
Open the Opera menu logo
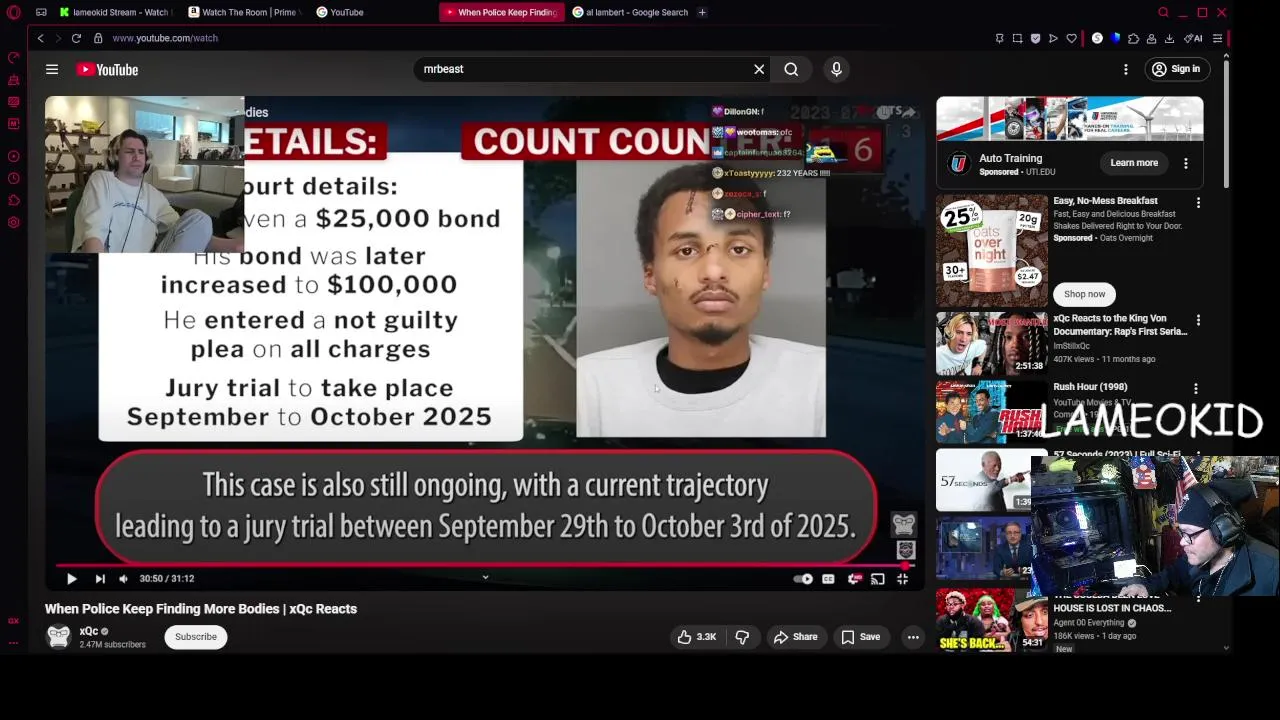(x=13, y=12)
